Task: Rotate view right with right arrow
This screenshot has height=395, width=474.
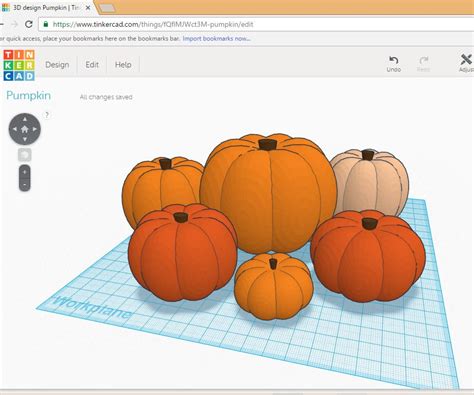Action: pyautogui.click(x=35, y=129)
